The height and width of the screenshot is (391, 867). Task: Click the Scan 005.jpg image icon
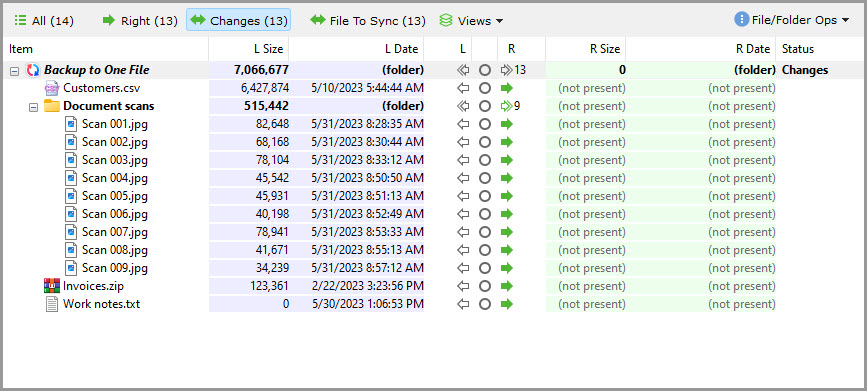(71, 196)
